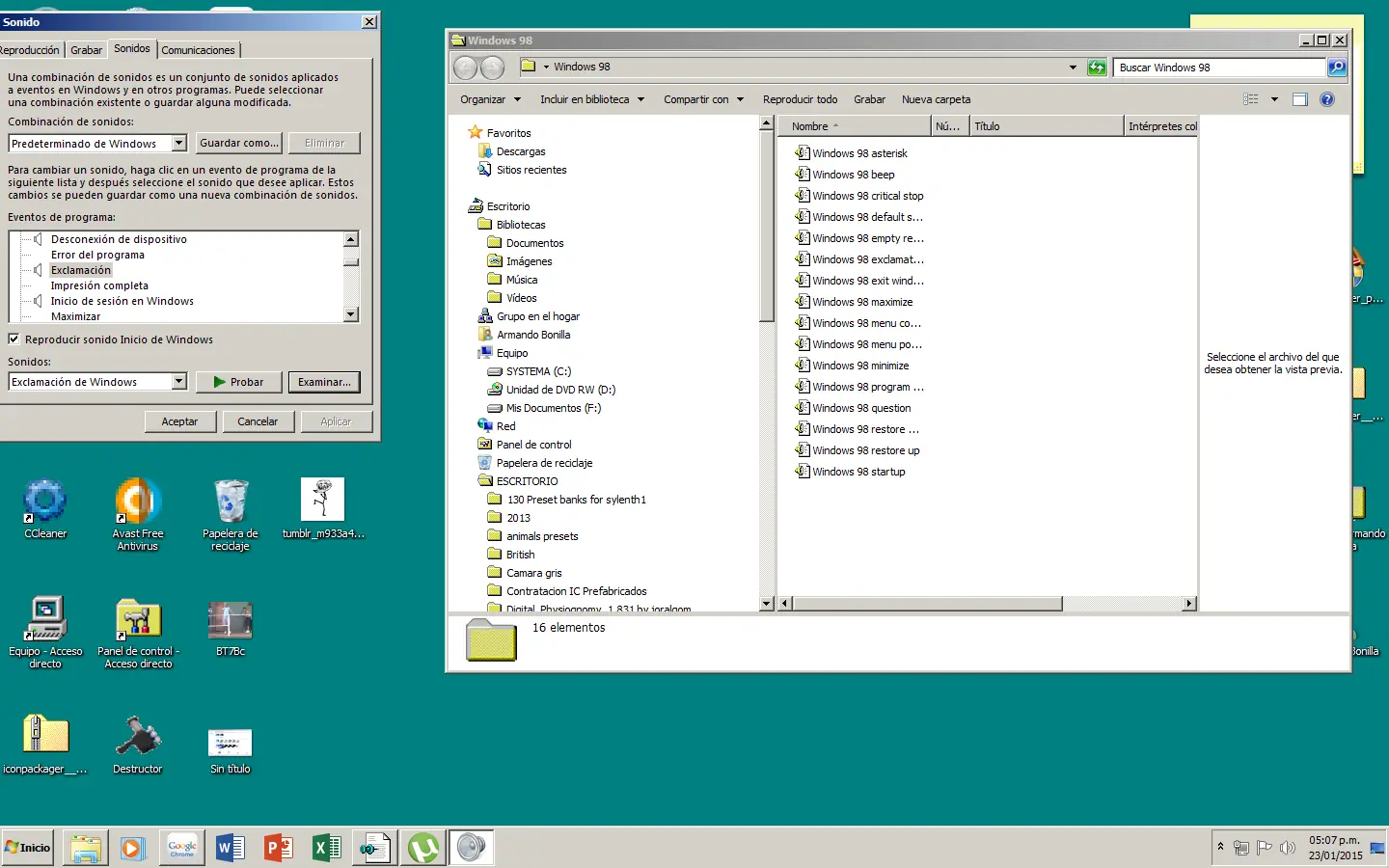Toggle the preview pane button in Explorer

pyautogui.click(x=1300, y=99)
